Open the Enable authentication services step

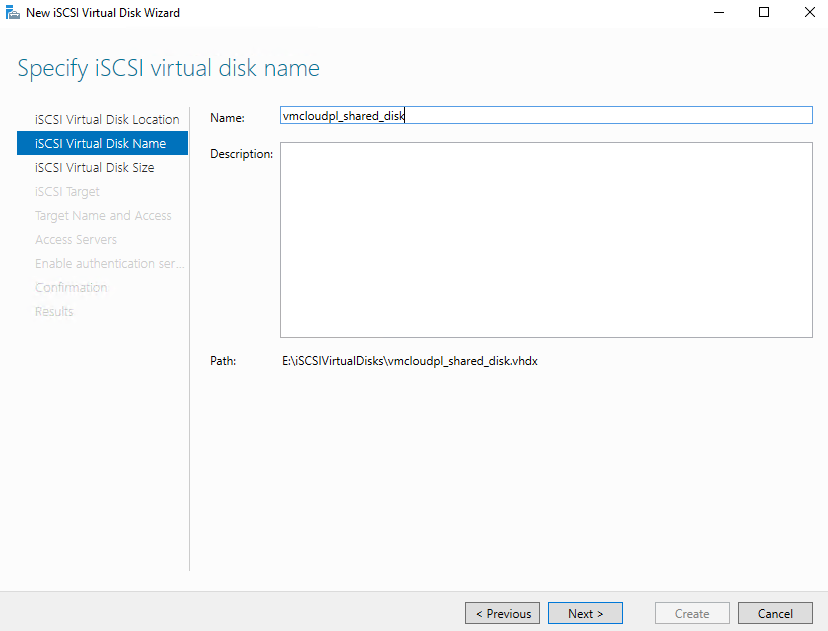[109, 263]
